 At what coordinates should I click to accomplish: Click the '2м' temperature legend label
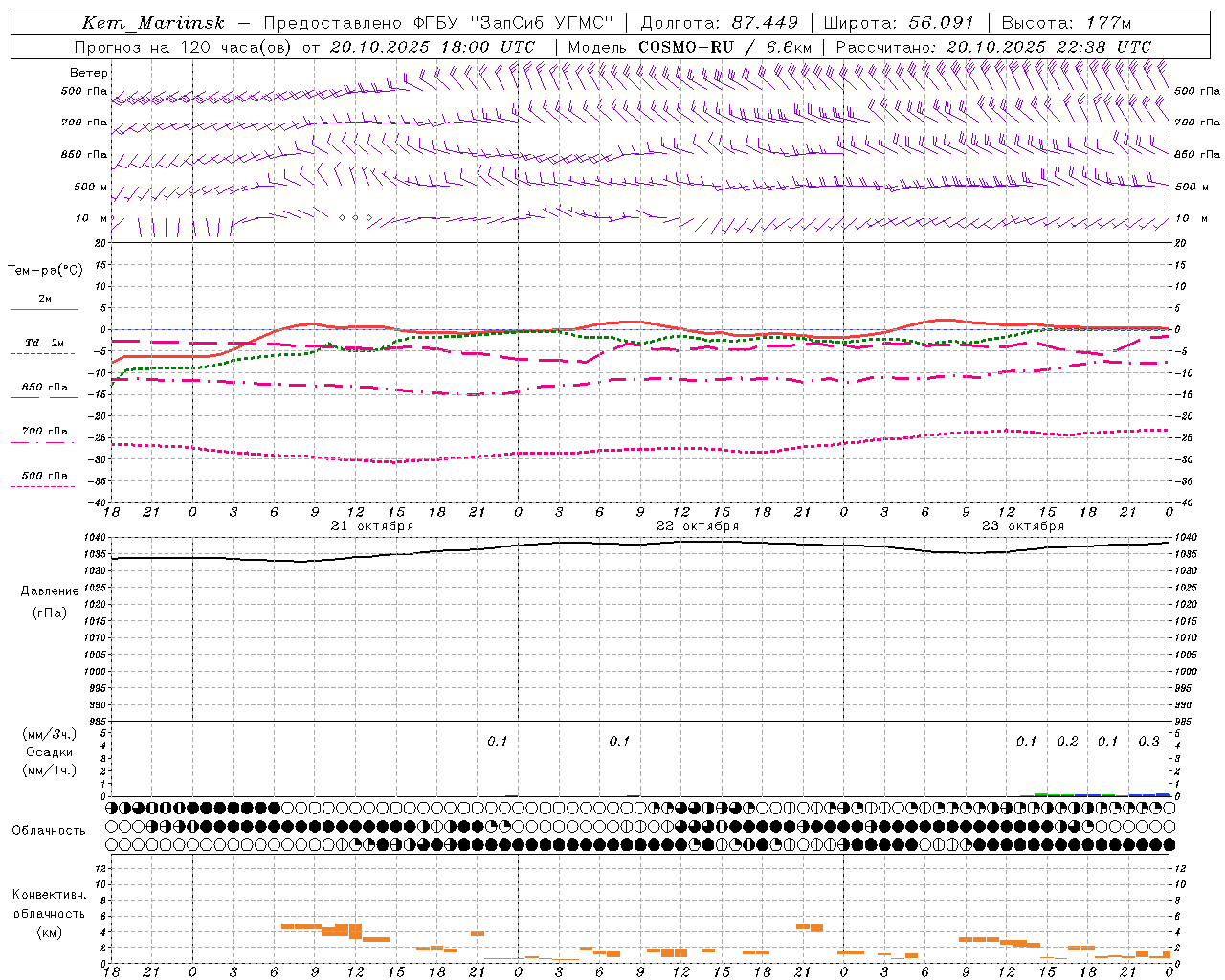(x=45, y=299)
